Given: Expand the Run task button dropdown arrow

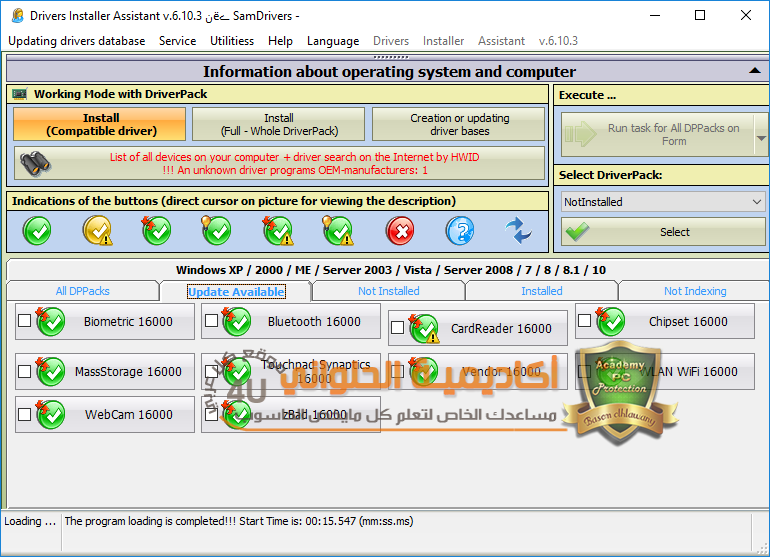Looking at the screenshot, I should pos(761,135).
